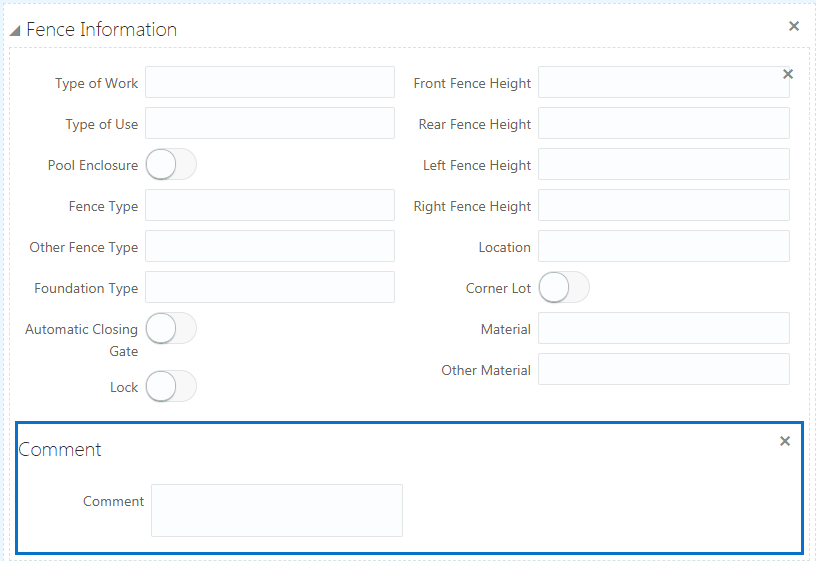Select the Right Fence Height field
This screenshot has height=561, width=816.
point(664,206)
